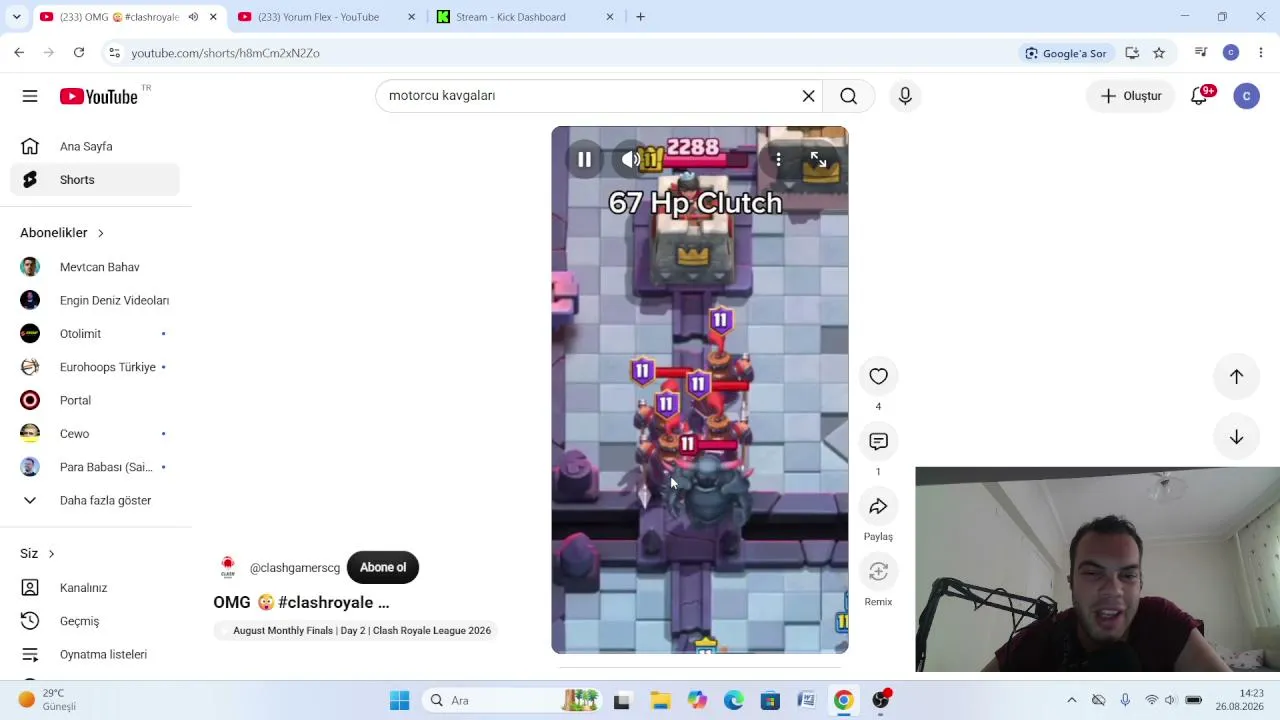Go to the previous Short

[x=1236, y=376]
